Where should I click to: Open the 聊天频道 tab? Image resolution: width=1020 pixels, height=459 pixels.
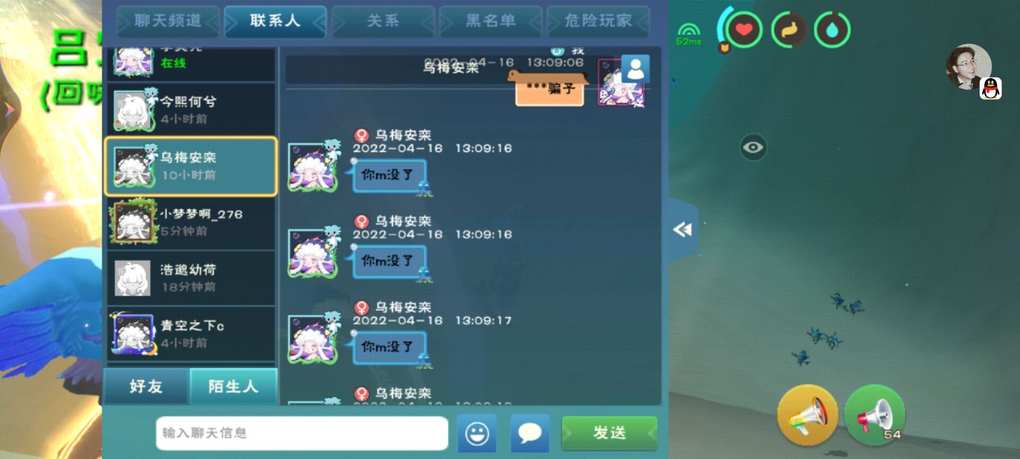pyautogui.click(x=168, y=21)
